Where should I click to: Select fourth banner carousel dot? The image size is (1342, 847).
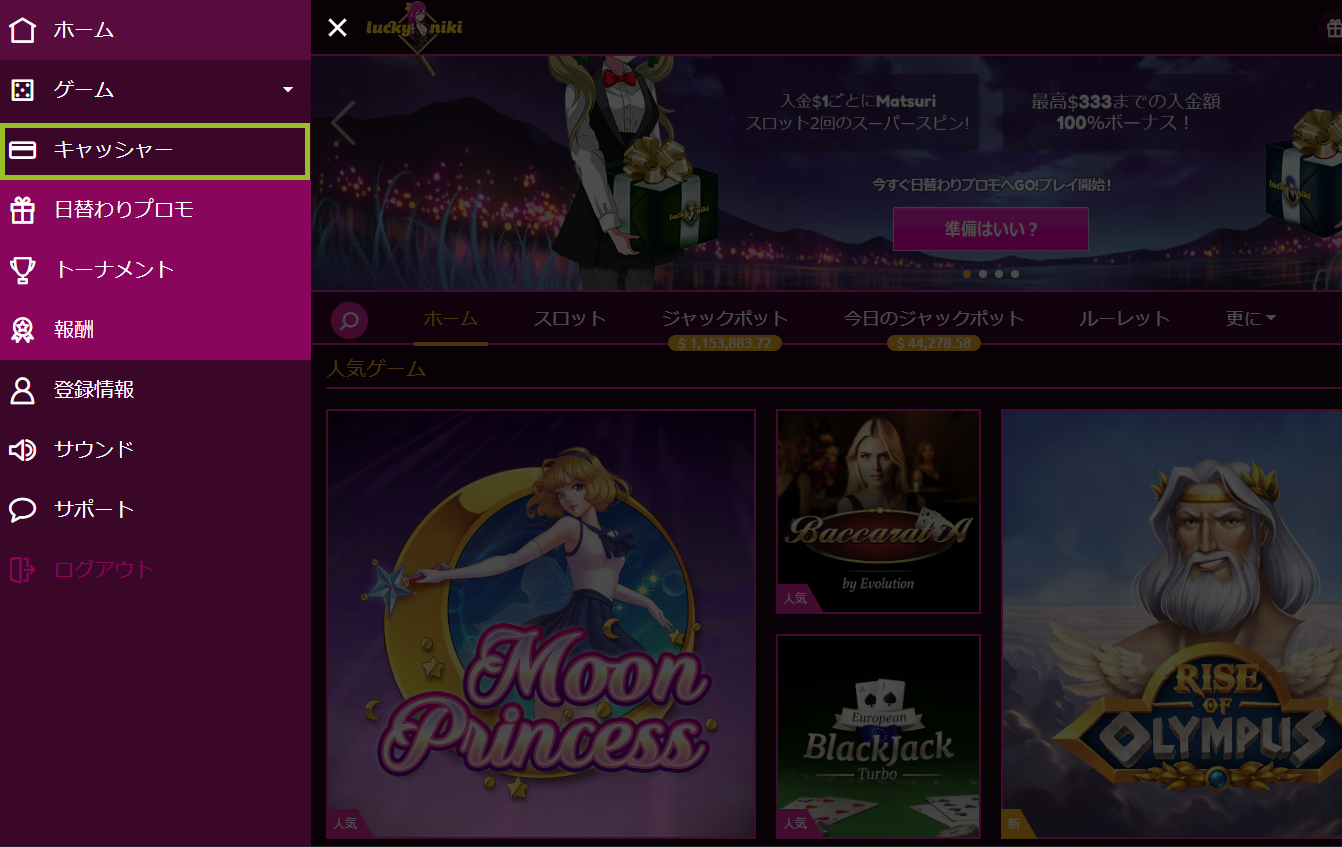(x=1015, y=274)
